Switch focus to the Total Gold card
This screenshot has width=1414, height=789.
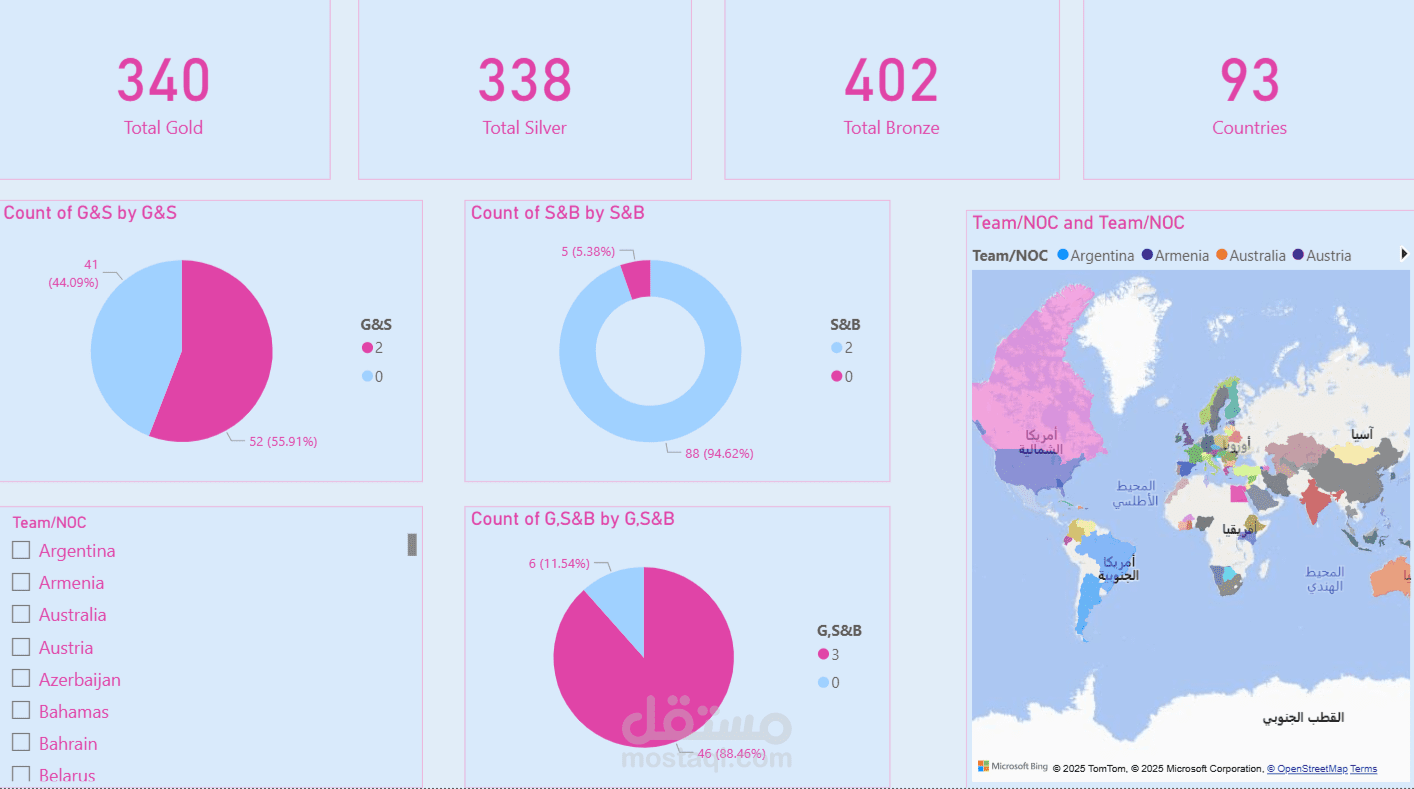163,90
